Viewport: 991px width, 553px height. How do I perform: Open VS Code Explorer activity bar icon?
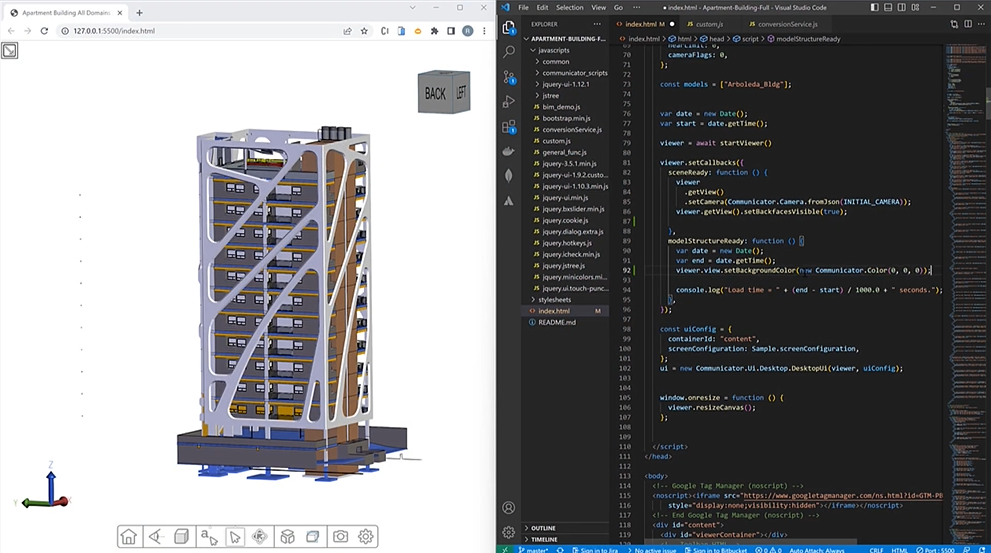tap(509, 27)
